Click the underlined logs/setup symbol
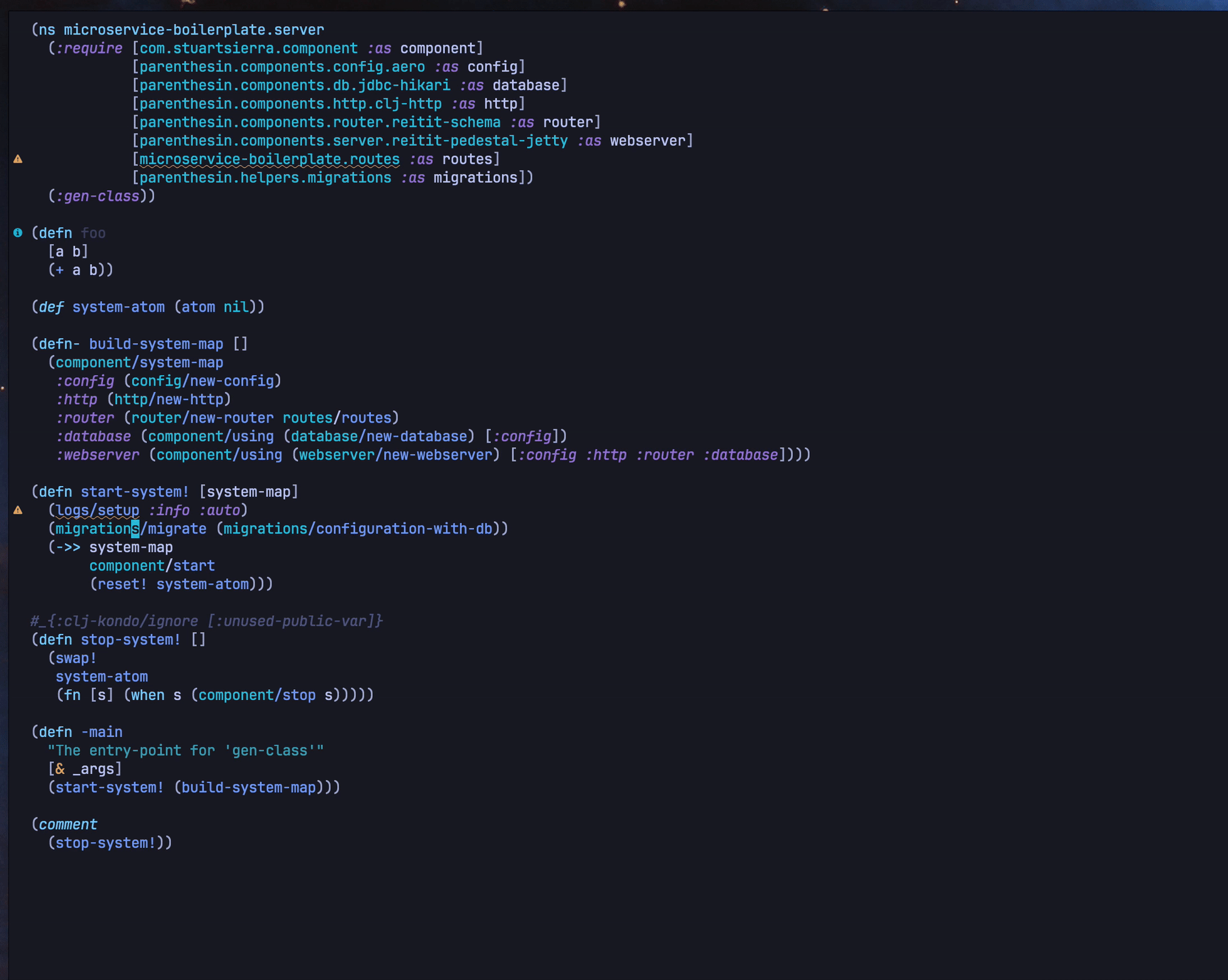1228x980 pixels. pyautogui.click(x=98, y=510)
